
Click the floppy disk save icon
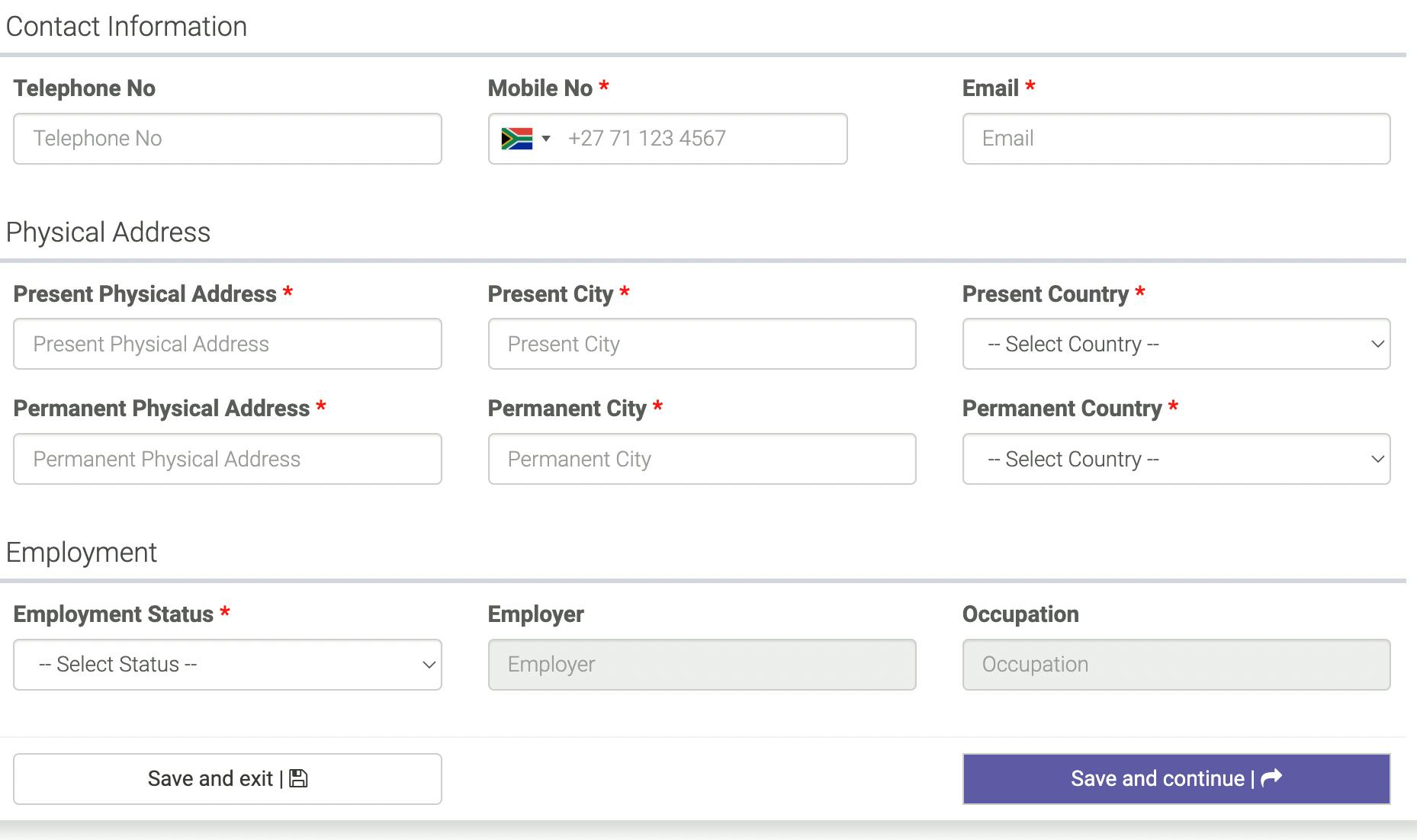[x=299, y=778]
